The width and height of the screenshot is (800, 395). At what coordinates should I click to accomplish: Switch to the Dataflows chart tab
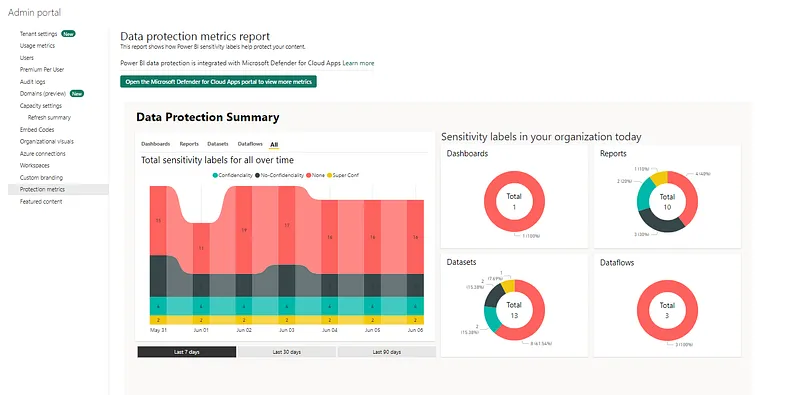[250, 144]
